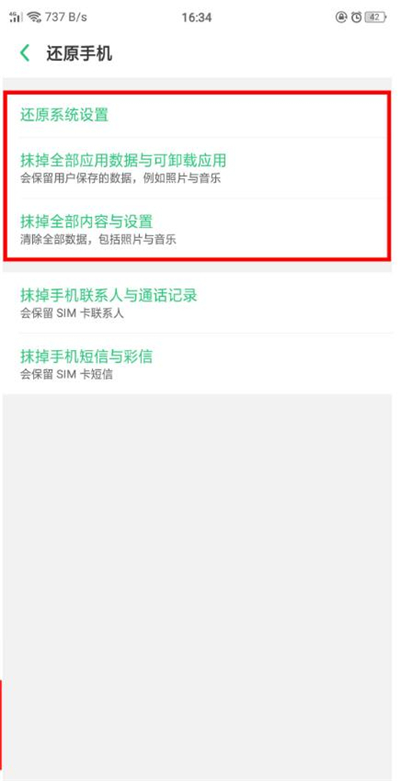This screenshot has width=400, height=781.
Task: Tap the alarm clock status icon
Action: tap(356, 17)
